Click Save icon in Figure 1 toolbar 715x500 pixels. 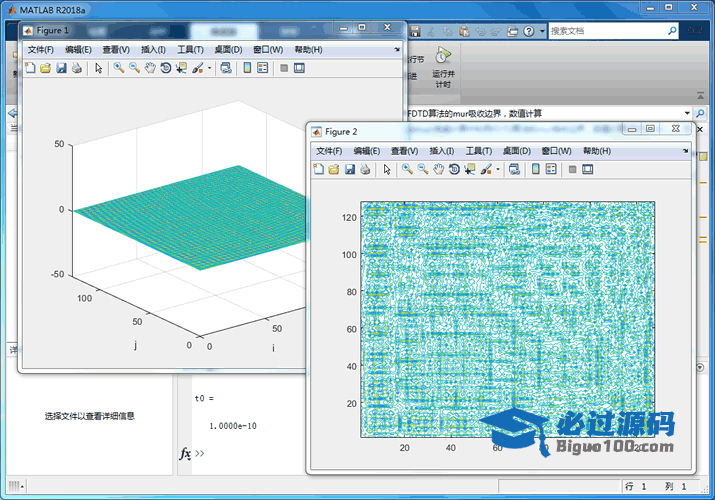click(61, 68)
